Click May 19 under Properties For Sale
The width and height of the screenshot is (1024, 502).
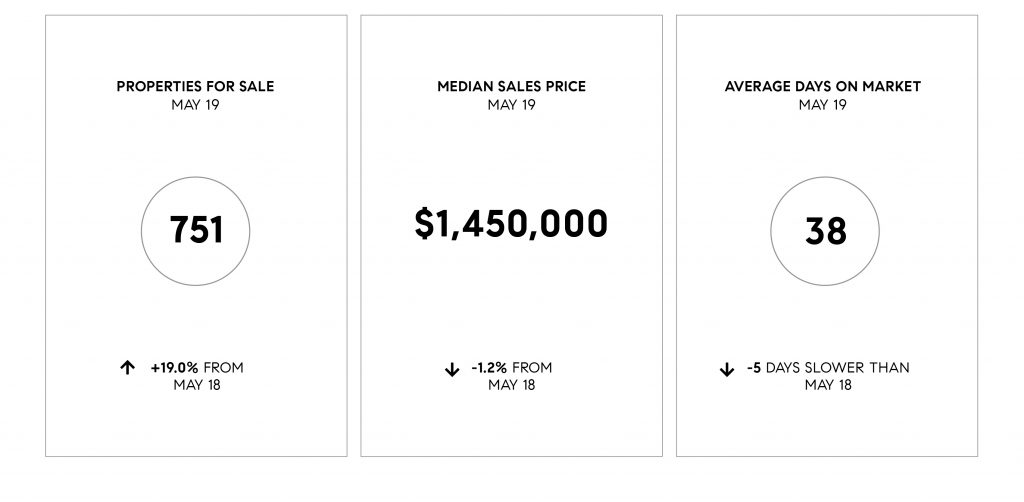coord(195,104)
